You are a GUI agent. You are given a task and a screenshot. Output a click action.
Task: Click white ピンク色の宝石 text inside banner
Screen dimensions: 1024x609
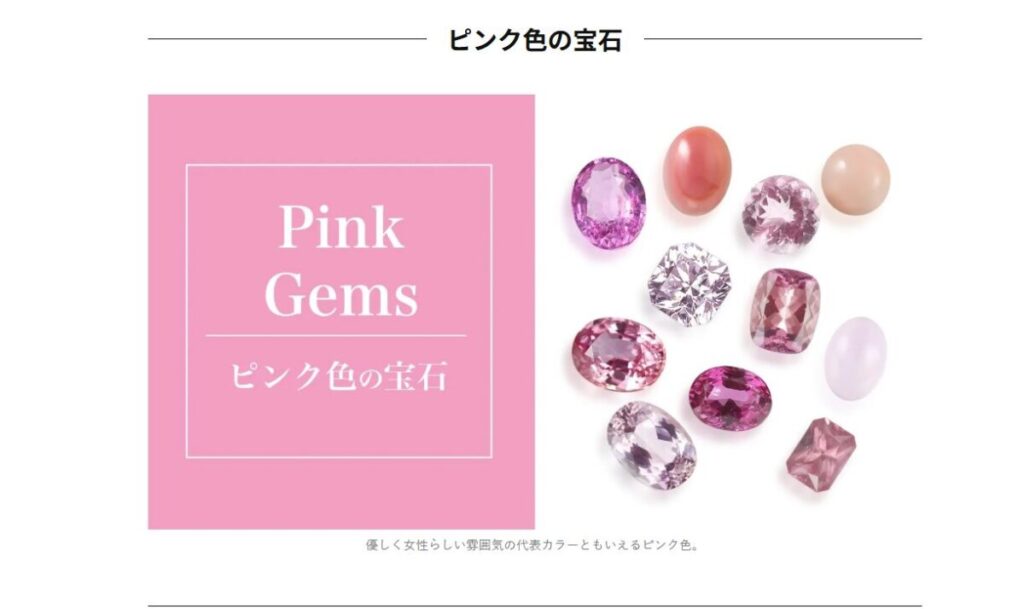(340, 377)
